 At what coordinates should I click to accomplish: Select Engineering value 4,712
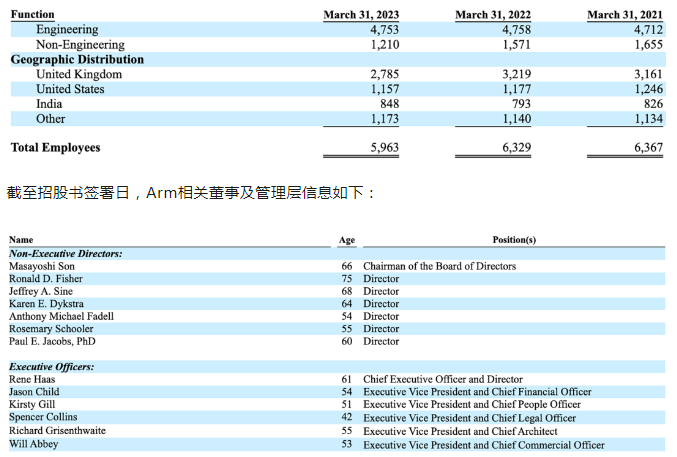point(648,30)
